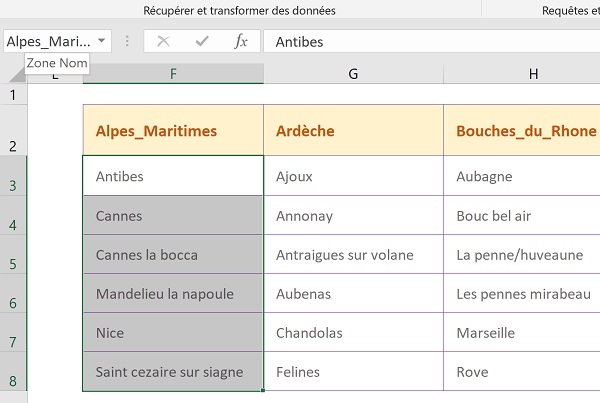The height and width of the screenshot is (403, 600).
Task: Click the fill handle at selection corner
Action: [263, 390]
